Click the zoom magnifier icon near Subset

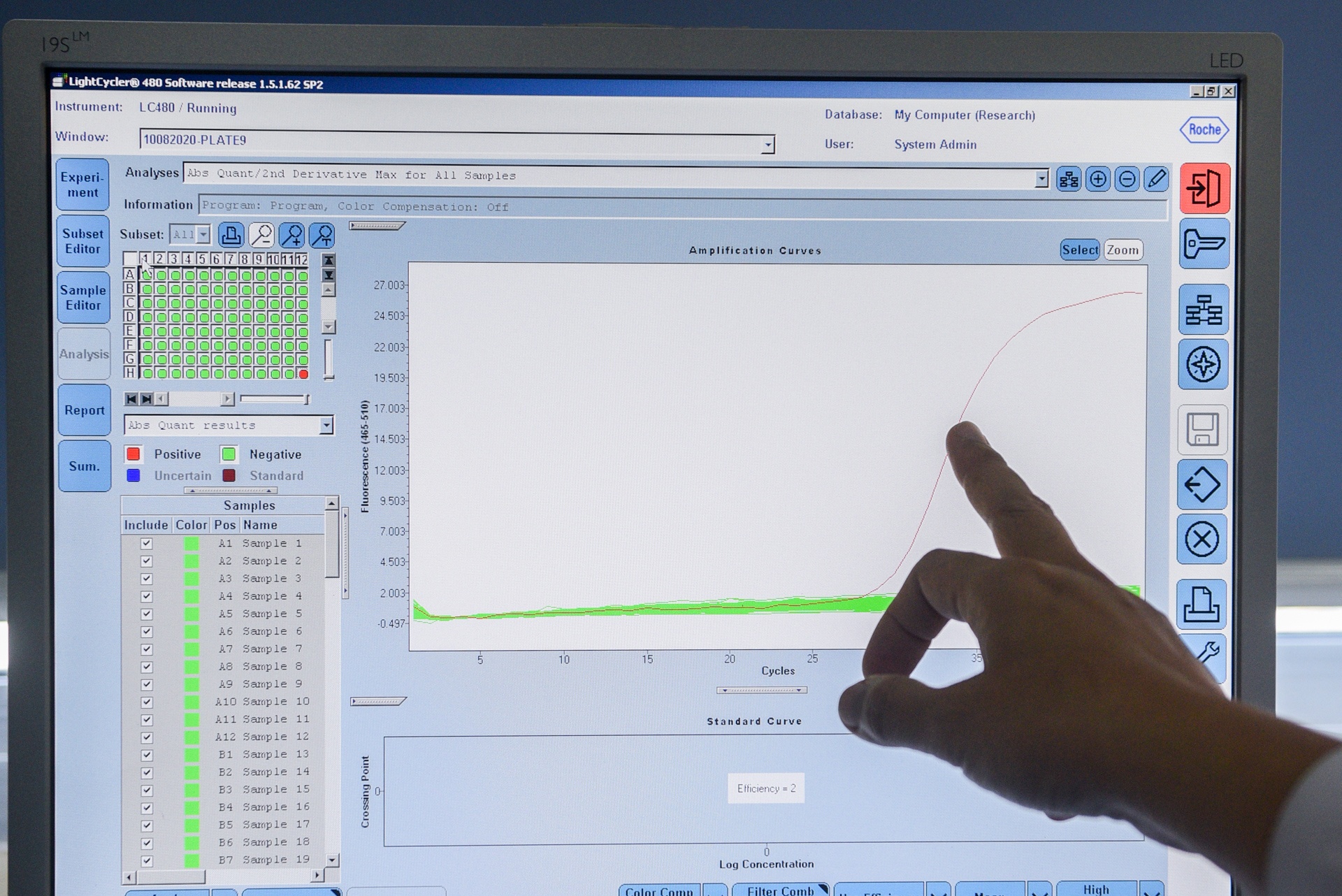pyautogui.click(x=261, y=235)
